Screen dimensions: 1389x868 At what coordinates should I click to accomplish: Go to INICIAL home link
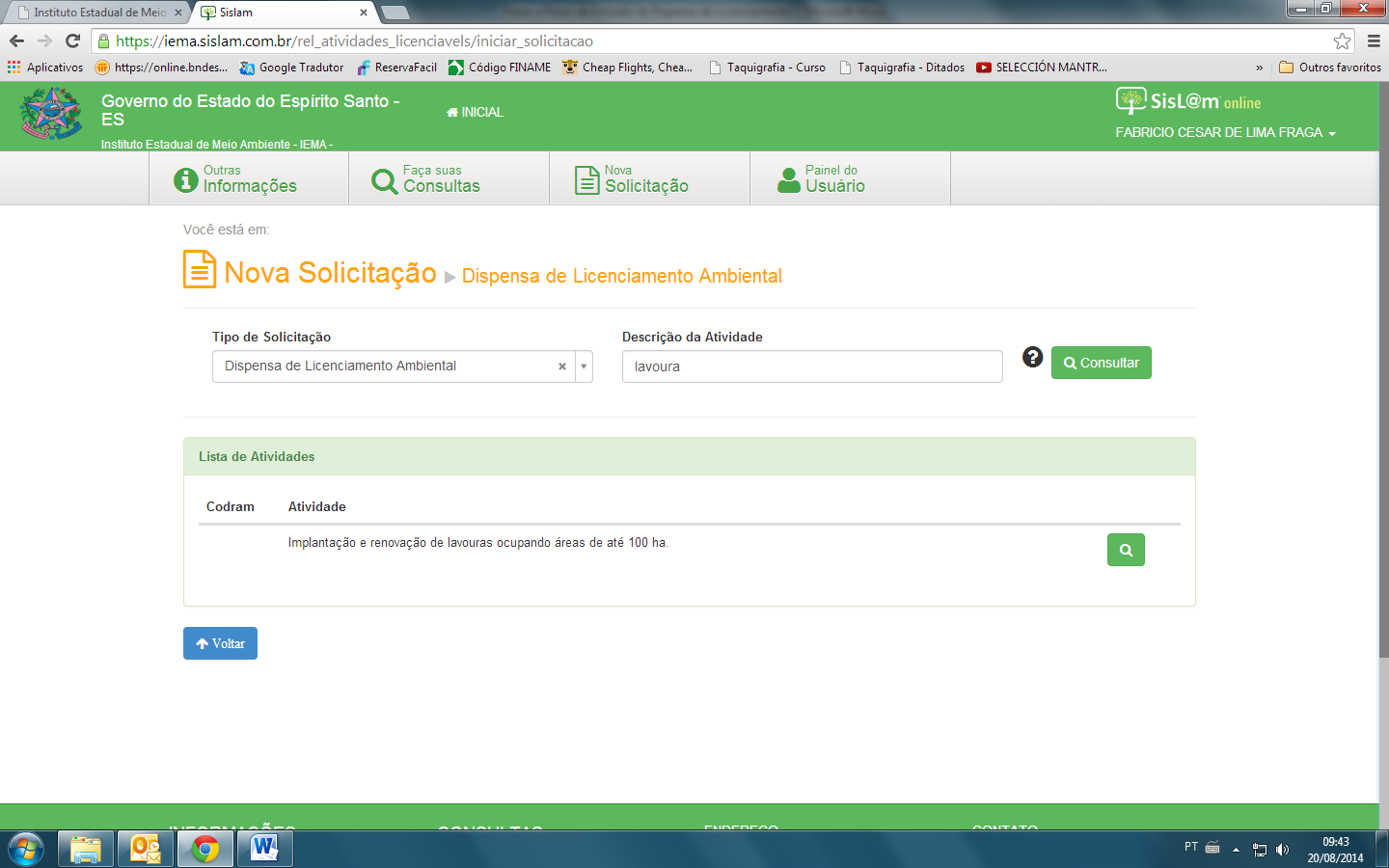(475, 112)
